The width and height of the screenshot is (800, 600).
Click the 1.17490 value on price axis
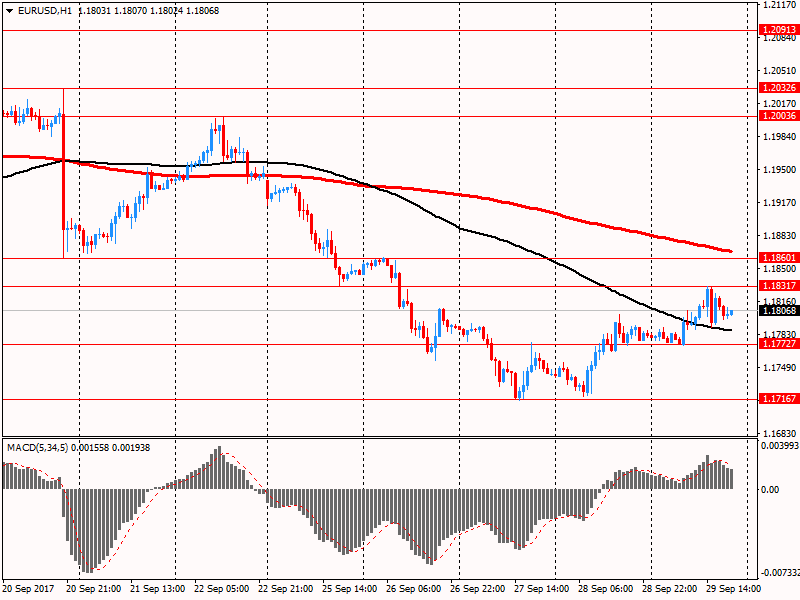click(x=780, y=368)
